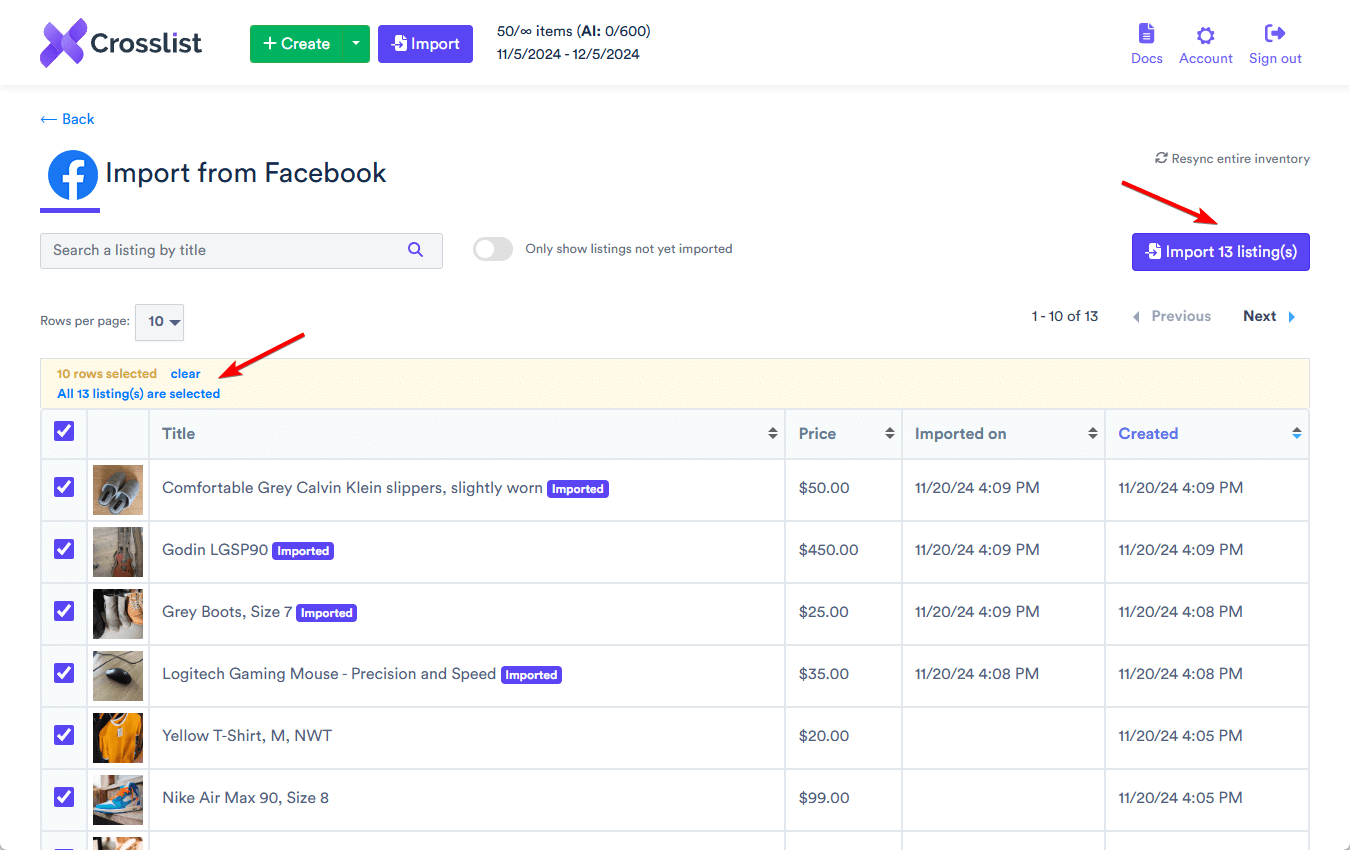1350x850 pixels.
Task: Focus the Search a listing by title field
Action: point(241,250)
